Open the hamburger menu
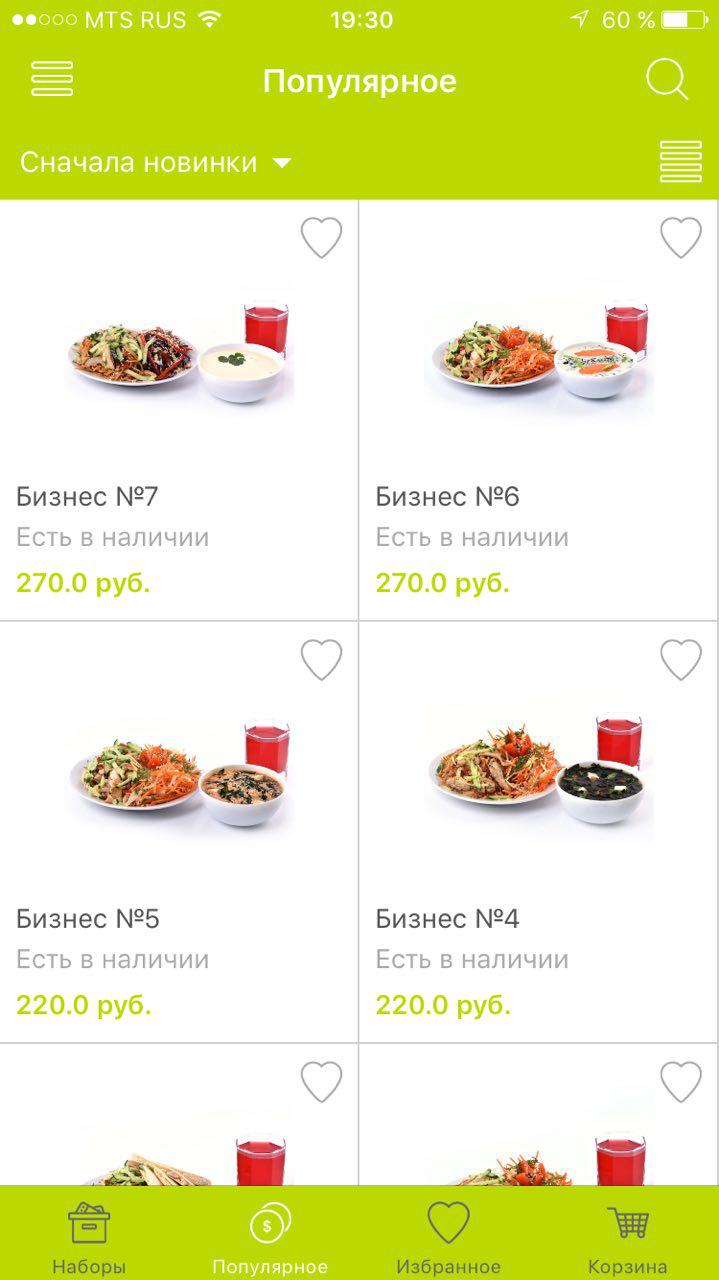The image size is (719, 1280). pos(52,79)
